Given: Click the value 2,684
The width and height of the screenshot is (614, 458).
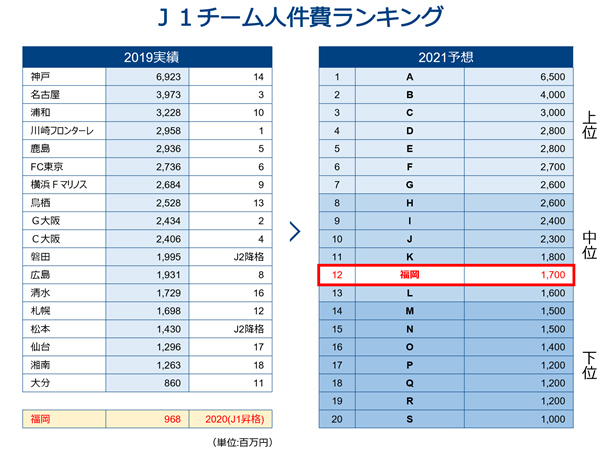Looking at the screenshot, I should tap(168, 185).
